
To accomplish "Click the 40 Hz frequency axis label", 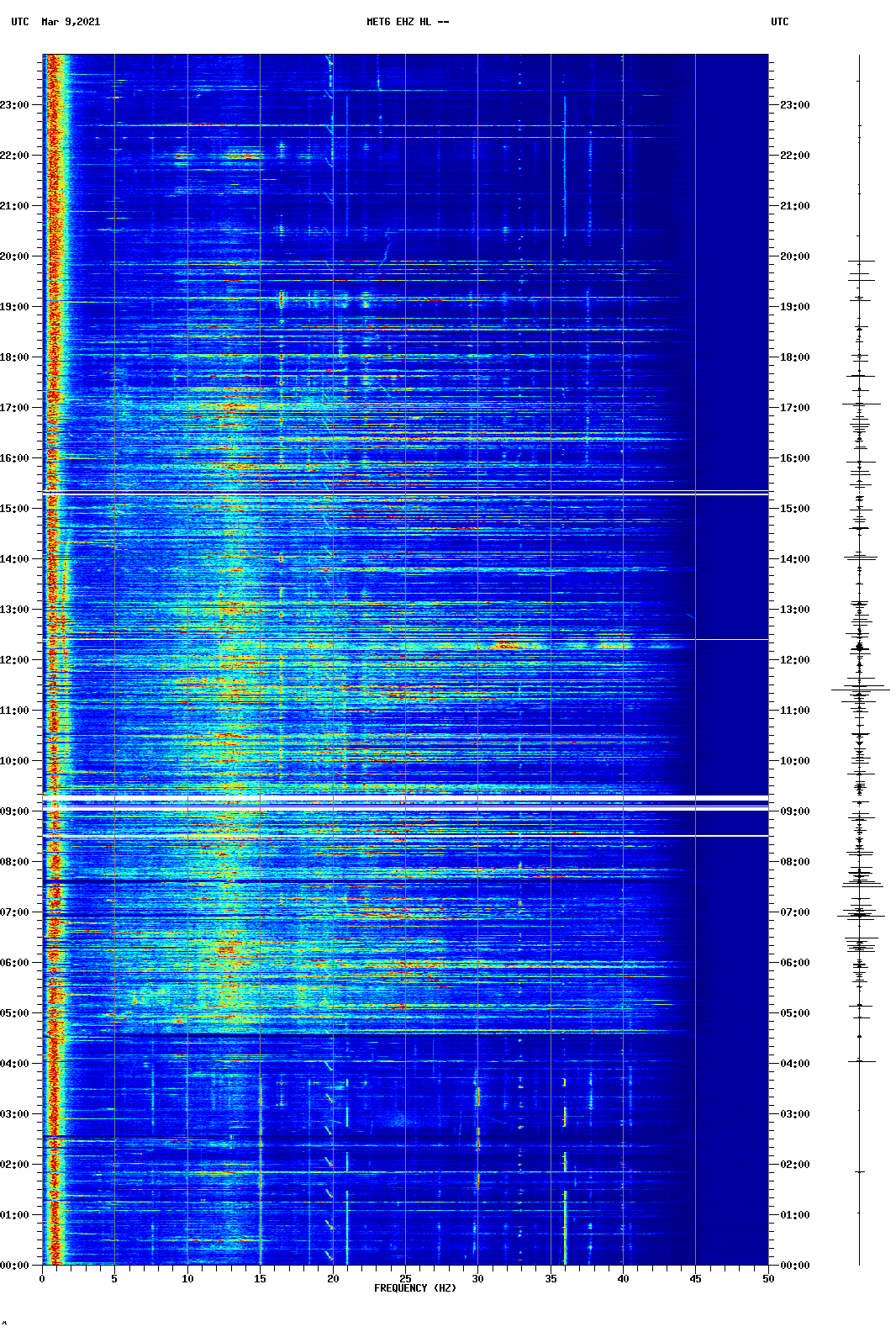I will (x=623, y=1279).
